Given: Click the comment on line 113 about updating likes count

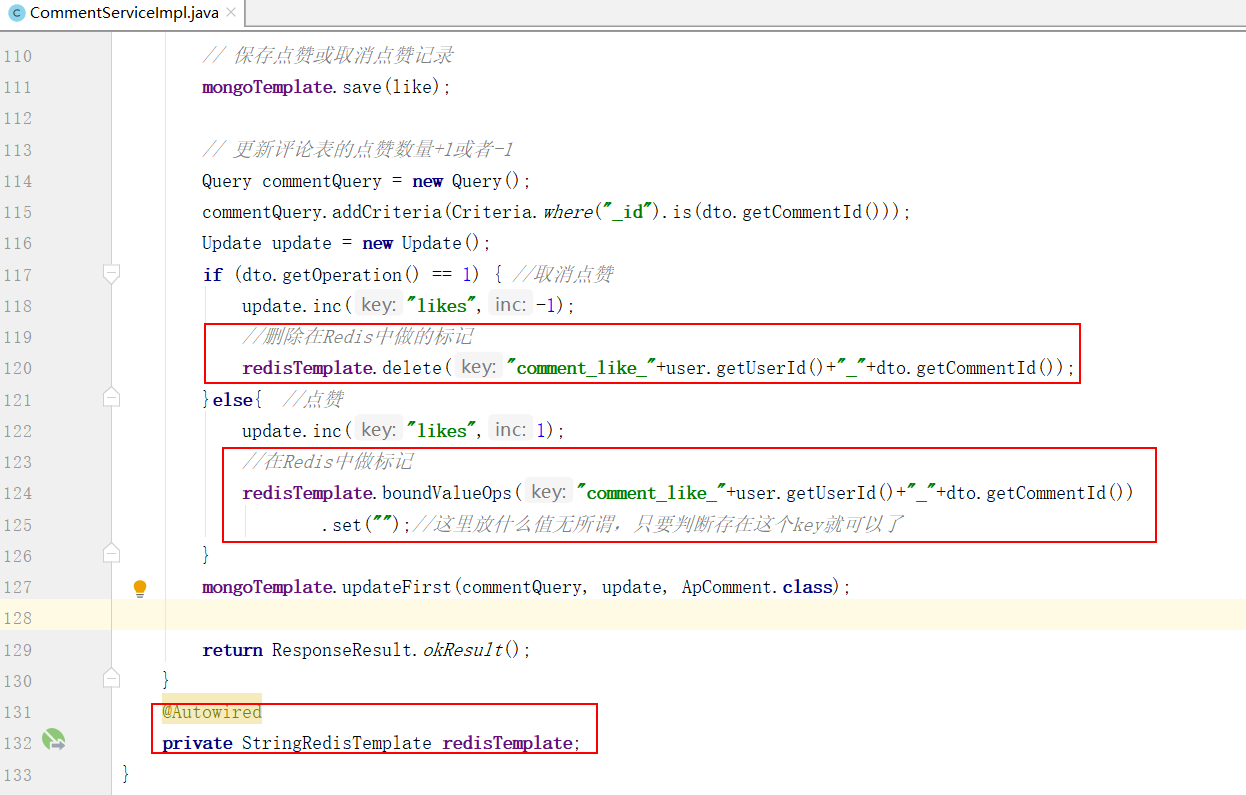Looking at the screenshot, I should [357, 150].
